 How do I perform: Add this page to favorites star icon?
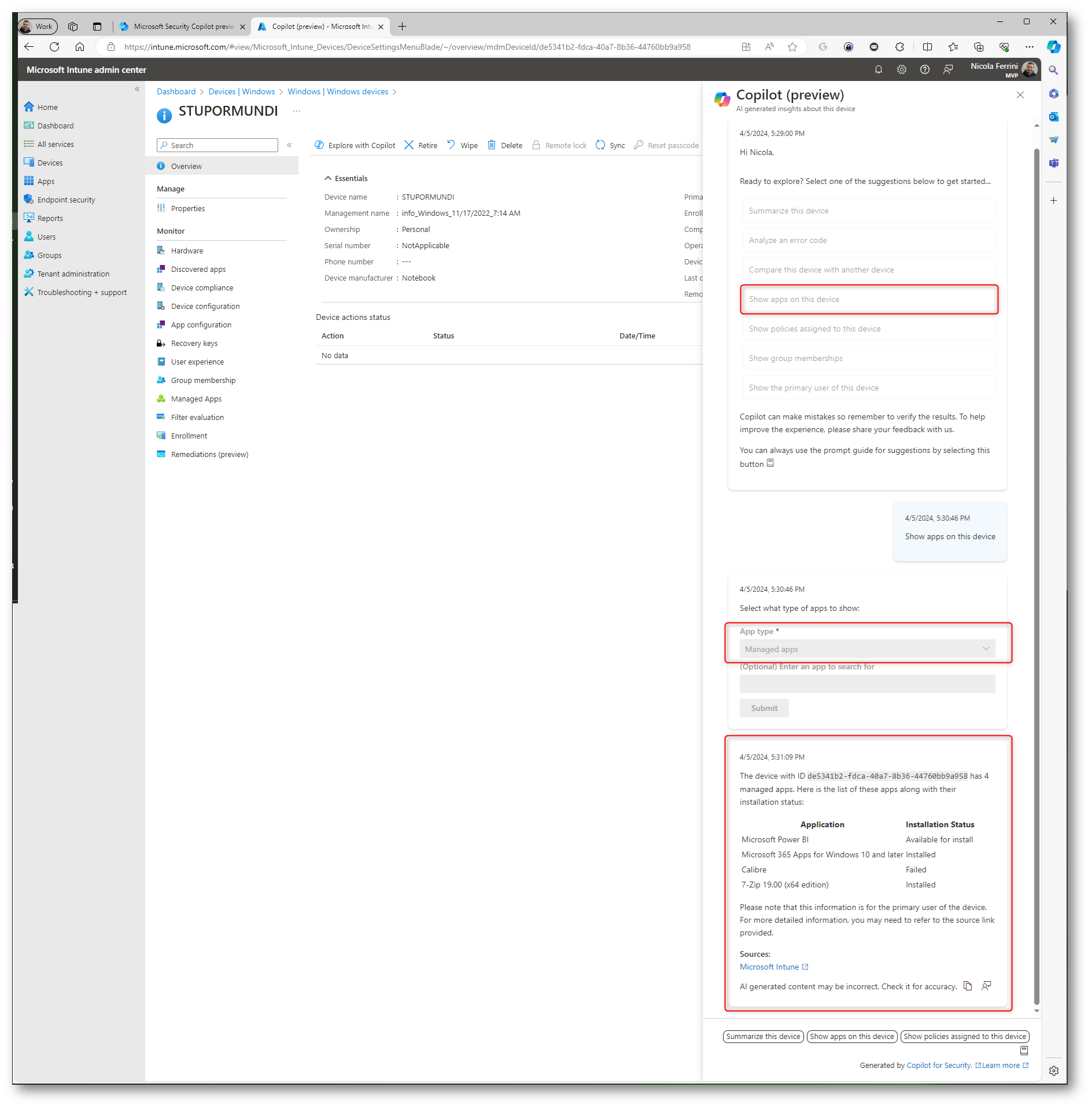point(792,47)
